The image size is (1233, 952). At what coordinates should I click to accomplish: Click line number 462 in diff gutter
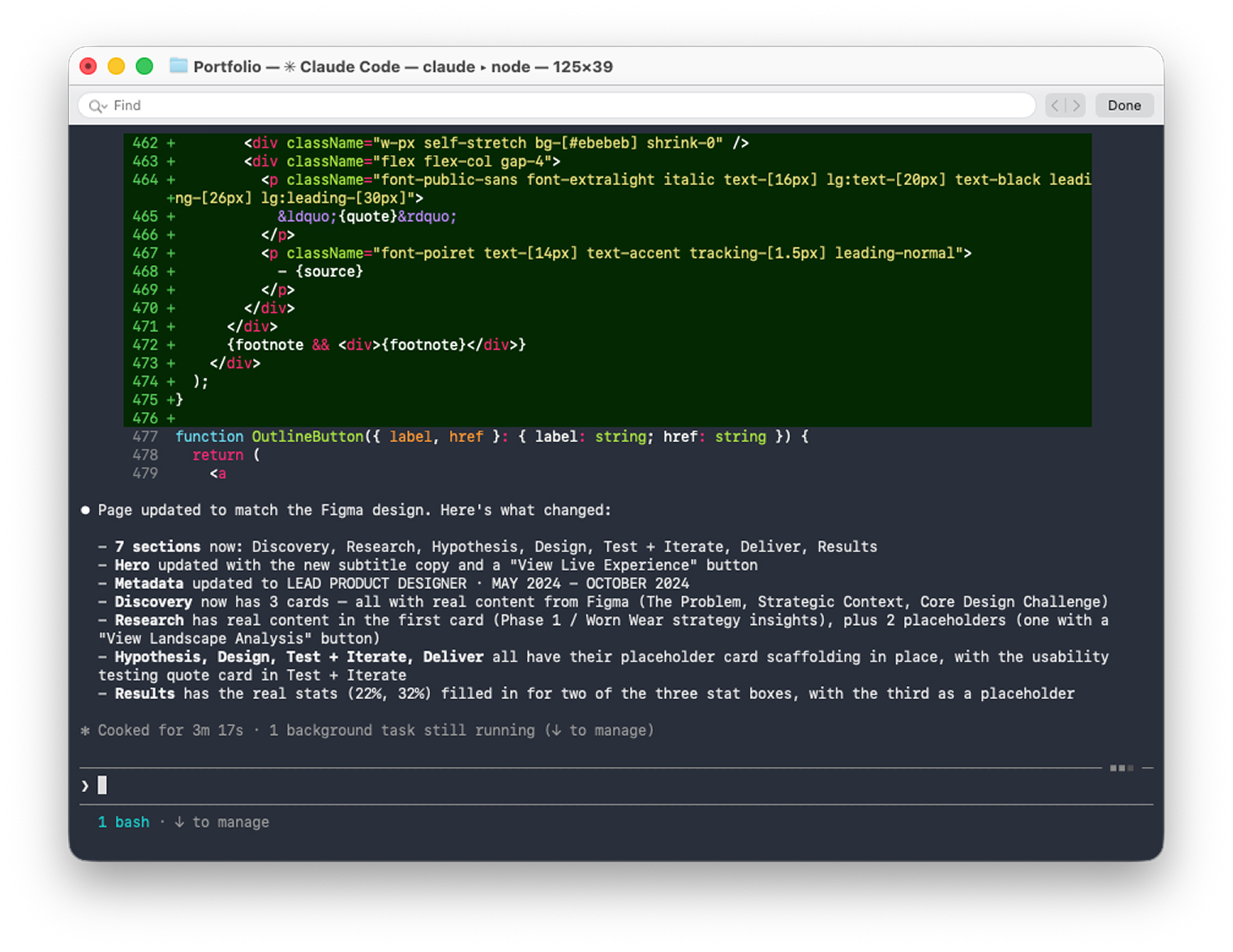click(x=145, y=143)
